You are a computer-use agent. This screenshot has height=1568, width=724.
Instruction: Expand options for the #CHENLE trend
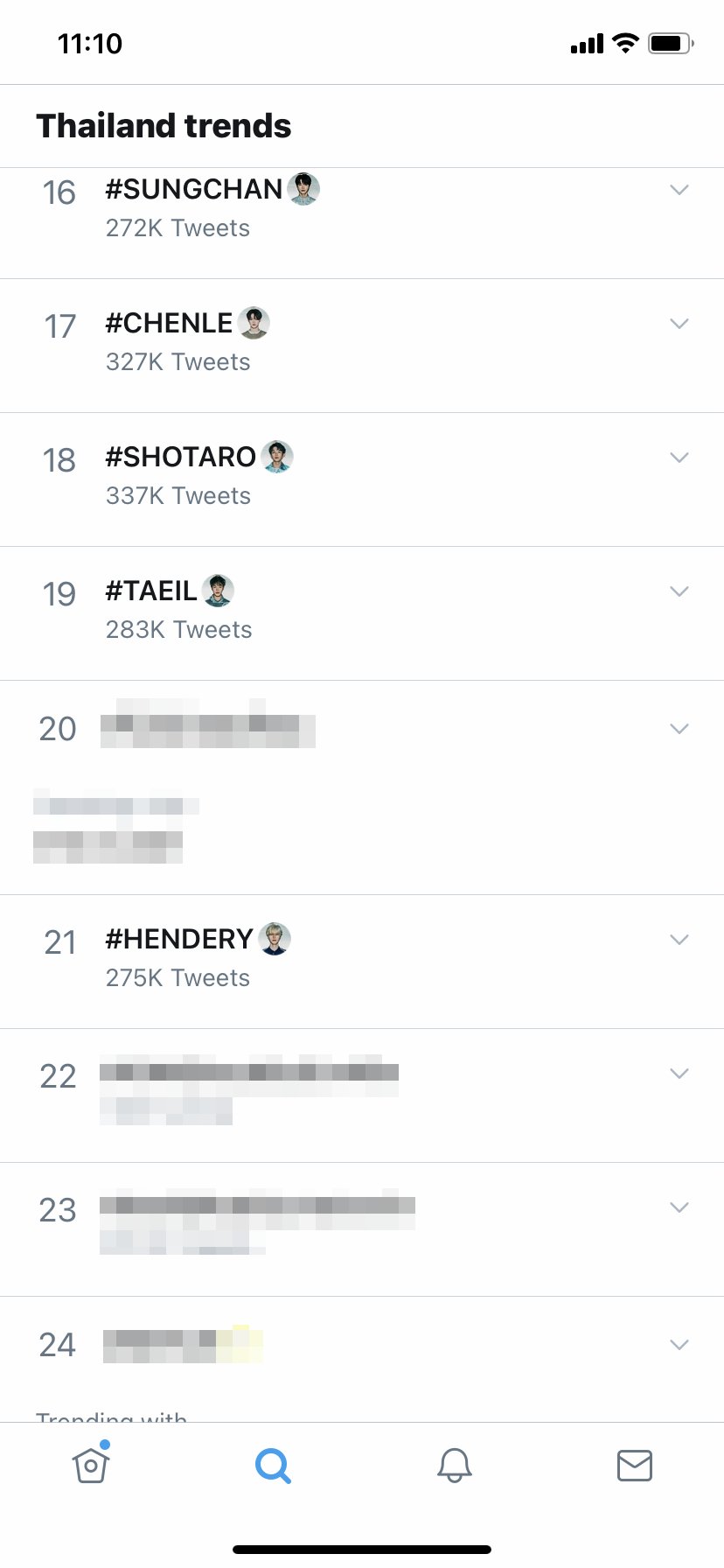(x=679, y=324)
